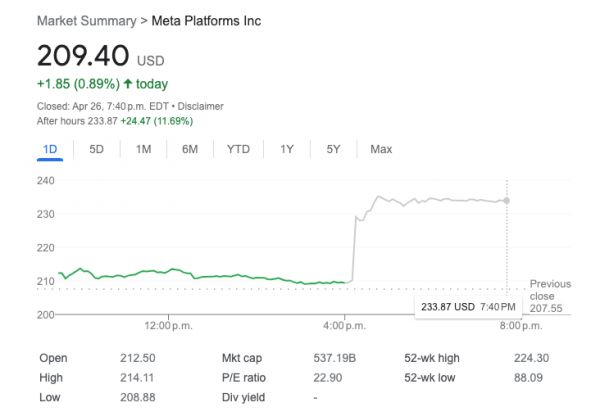The image size is (600, 416).
Task: Click the 7:40 PM chart endpoint dot
Action: 507,201
